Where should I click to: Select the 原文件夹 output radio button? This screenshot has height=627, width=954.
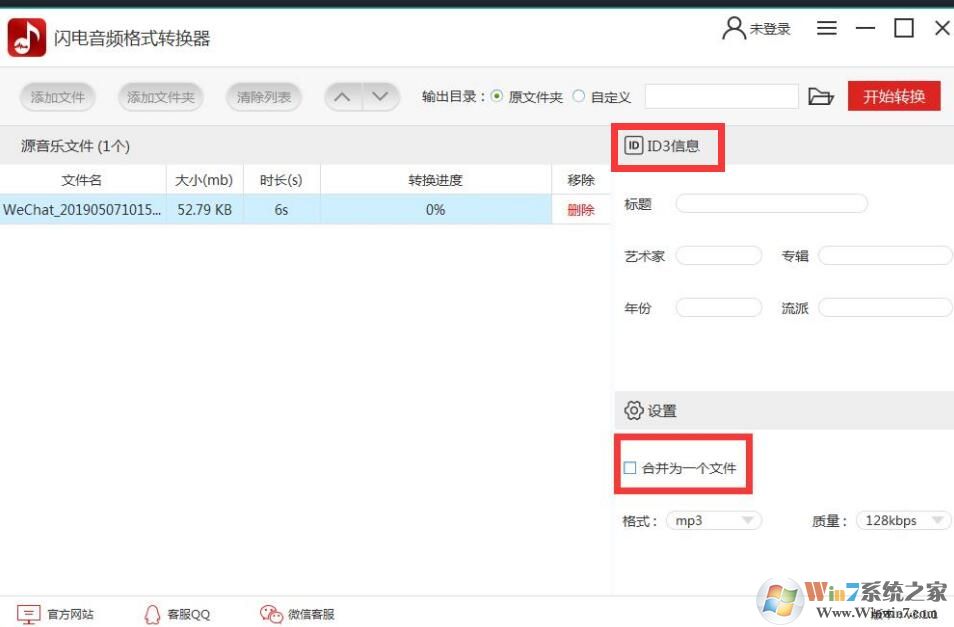pyautogui.click(x=497, y=96)
